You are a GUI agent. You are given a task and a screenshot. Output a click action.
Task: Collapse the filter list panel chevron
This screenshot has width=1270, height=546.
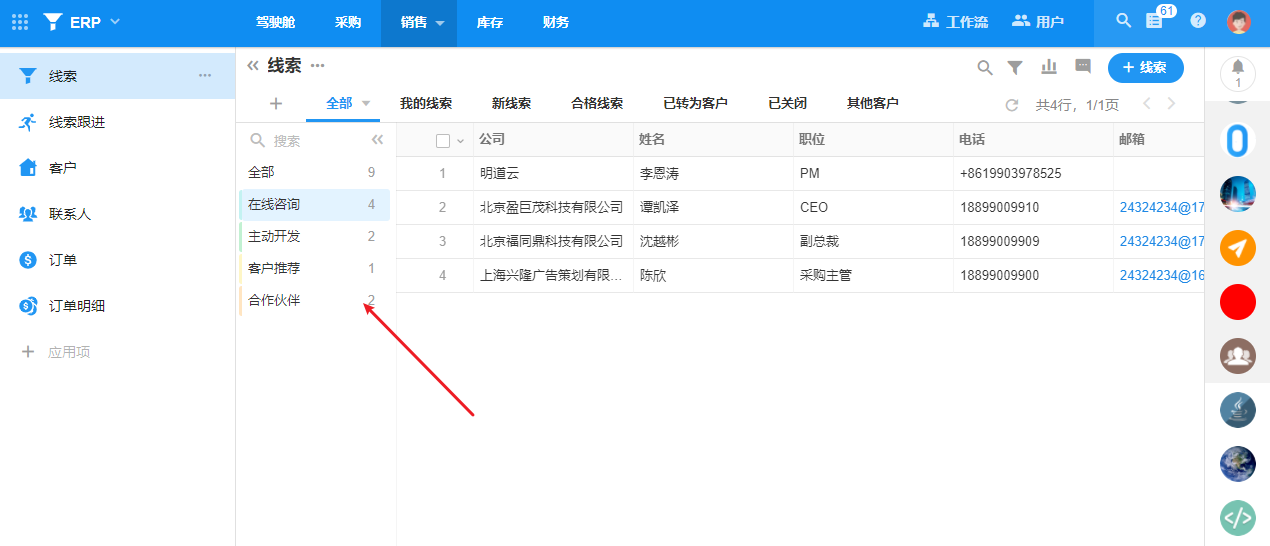point(377,141)
